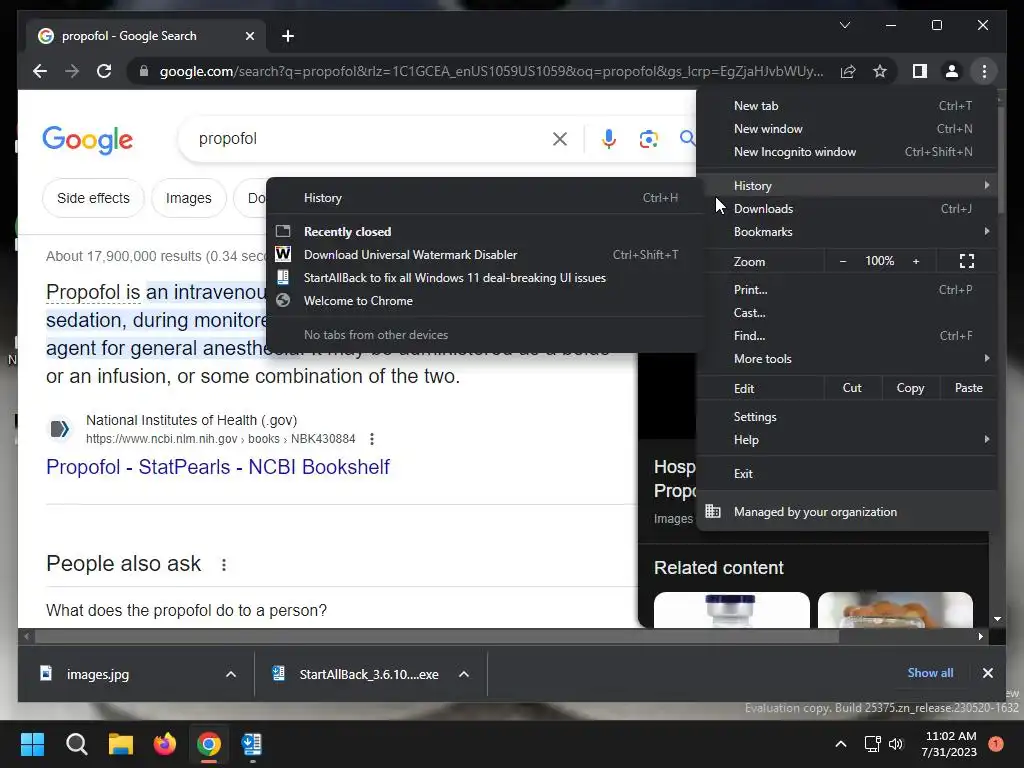This screenshot has width=1024, height=768.
Task: Bookmark this tab with the star icon
Action: [880, 71]
